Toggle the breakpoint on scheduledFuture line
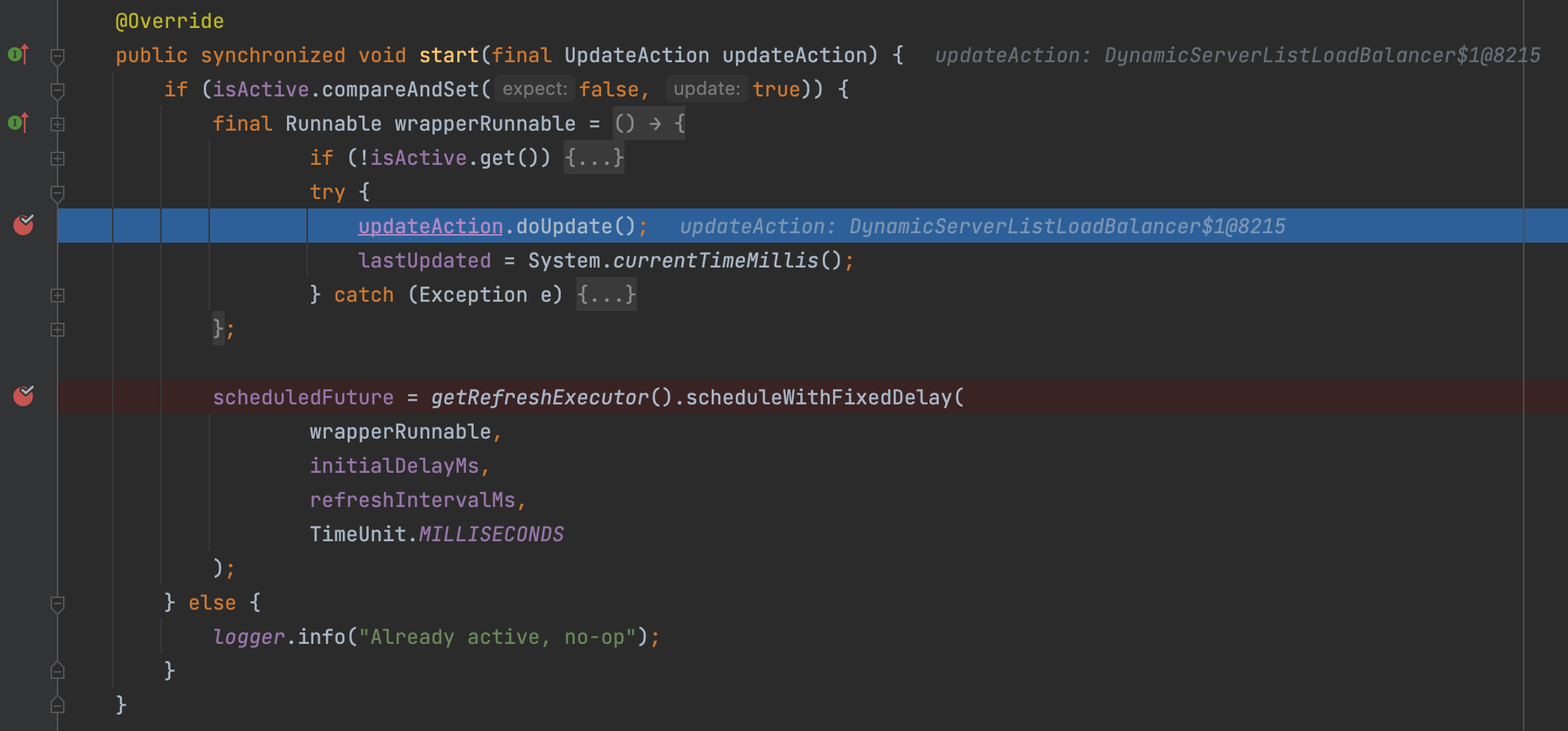 pyautogui.click(x=23, y=397)
